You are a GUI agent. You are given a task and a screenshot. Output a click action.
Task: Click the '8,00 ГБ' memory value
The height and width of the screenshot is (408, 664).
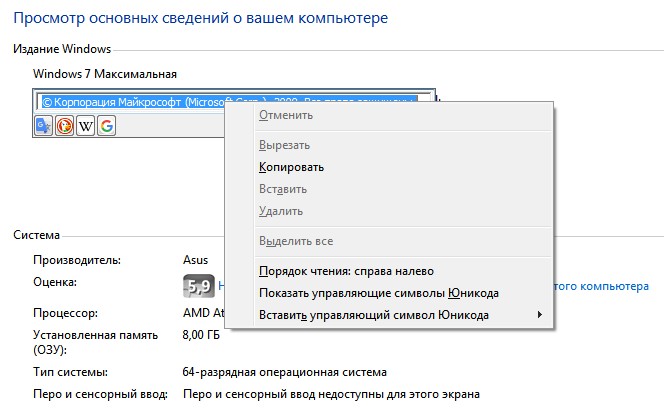coord(201,335)
